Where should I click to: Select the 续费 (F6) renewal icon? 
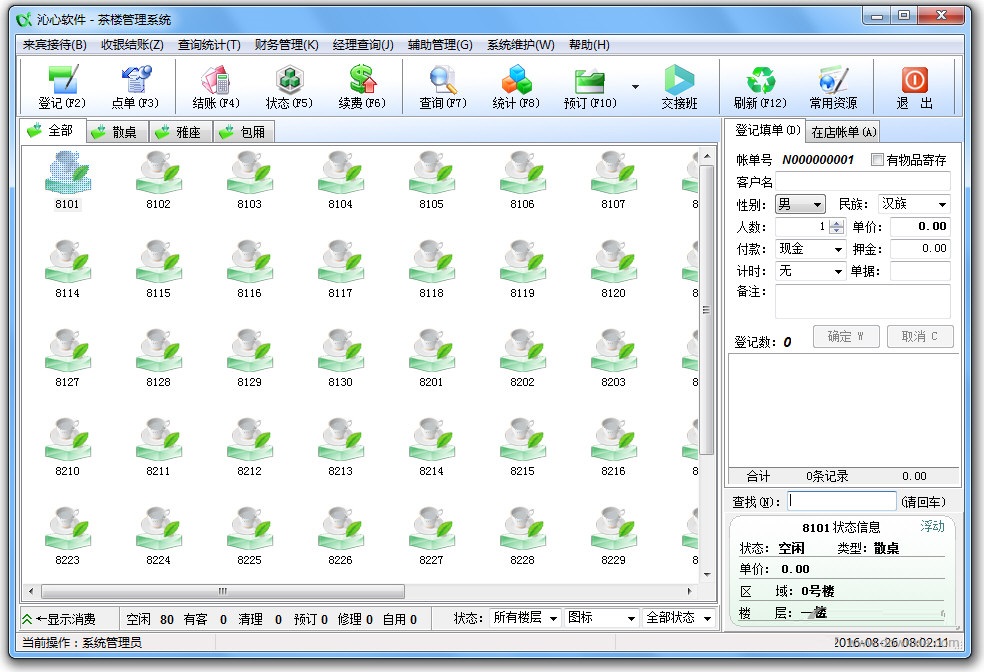[360, 86]
